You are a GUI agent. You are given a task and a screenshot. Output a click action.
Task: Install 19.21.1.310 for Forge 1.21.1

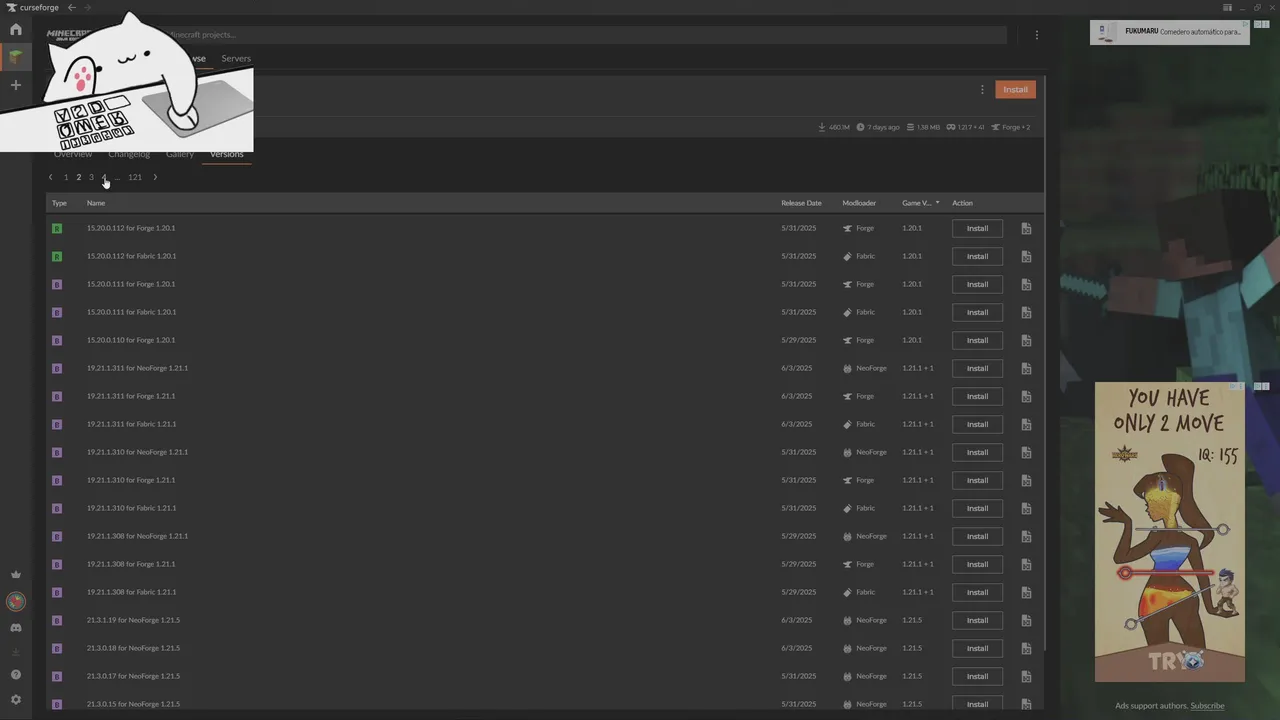977,480
